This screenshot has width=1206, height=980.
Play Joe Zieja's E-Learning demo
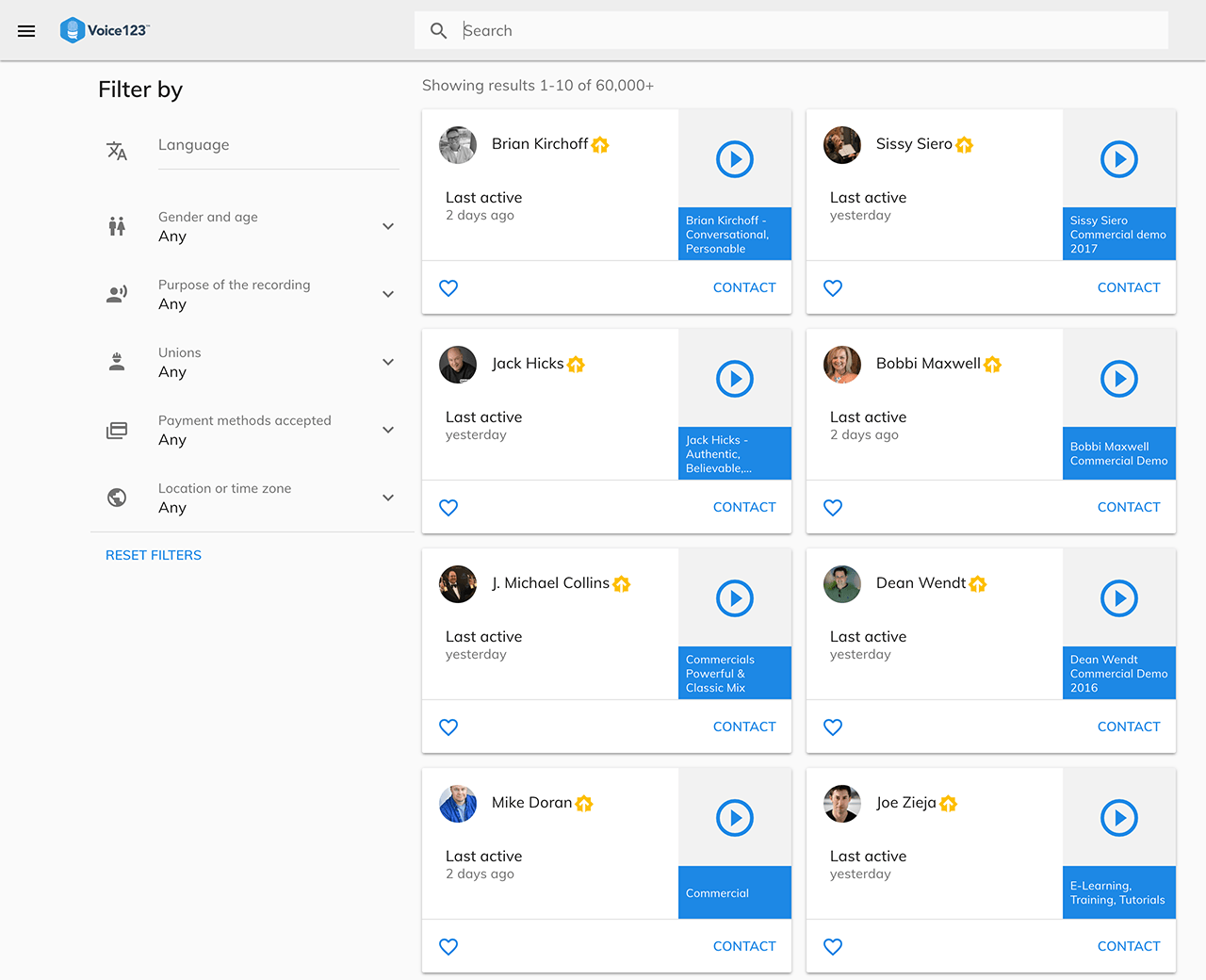click(x=1119, y=818)
